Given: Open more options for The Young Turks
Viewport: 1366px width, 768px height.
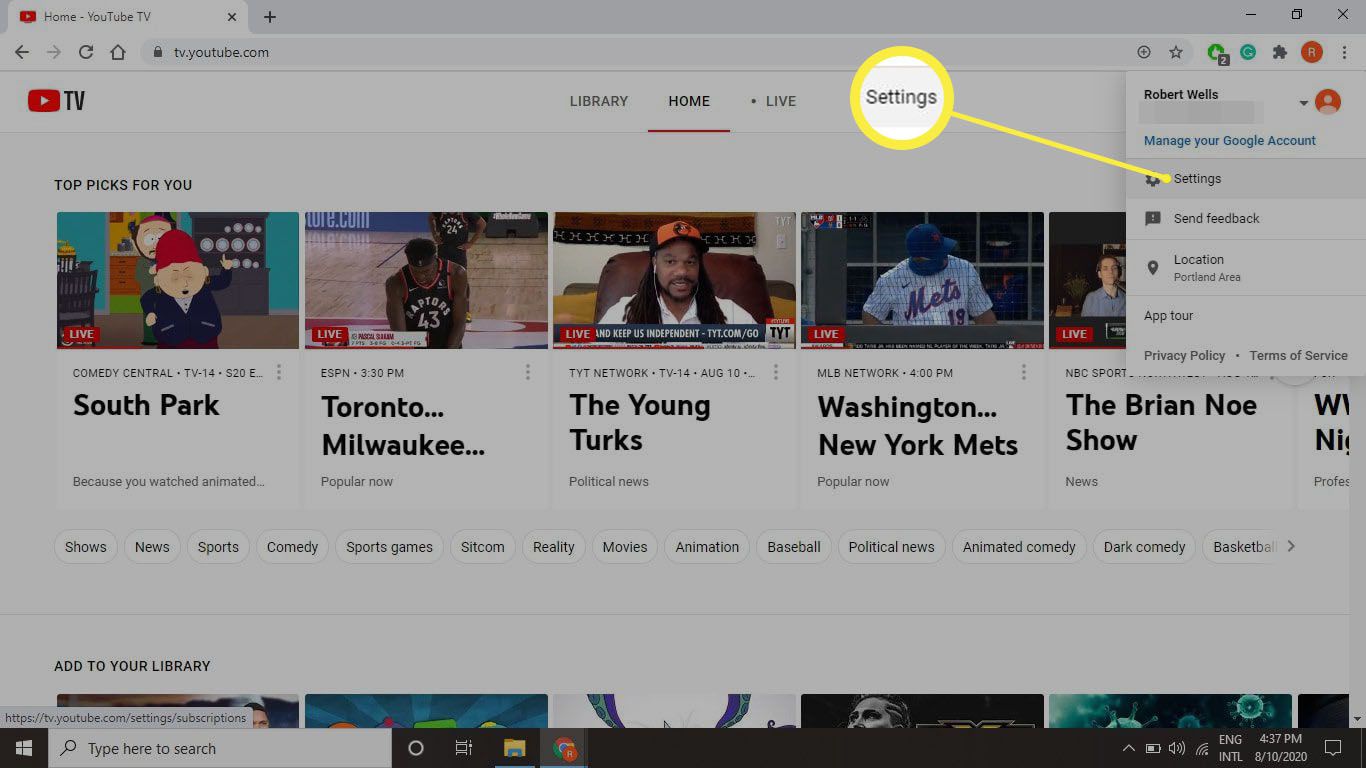Looking at the screenshot, I should [x=775, y=372].
